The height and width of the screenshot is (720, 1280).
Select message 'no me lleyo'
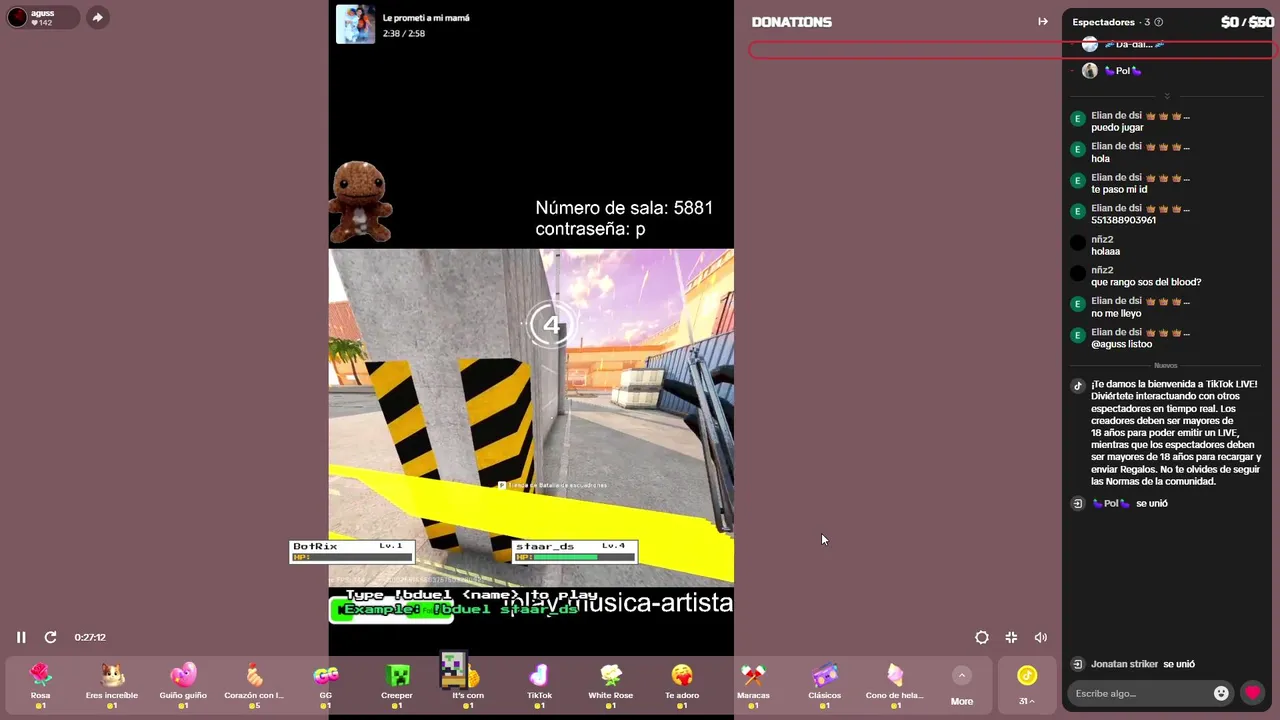[1116, 313]
